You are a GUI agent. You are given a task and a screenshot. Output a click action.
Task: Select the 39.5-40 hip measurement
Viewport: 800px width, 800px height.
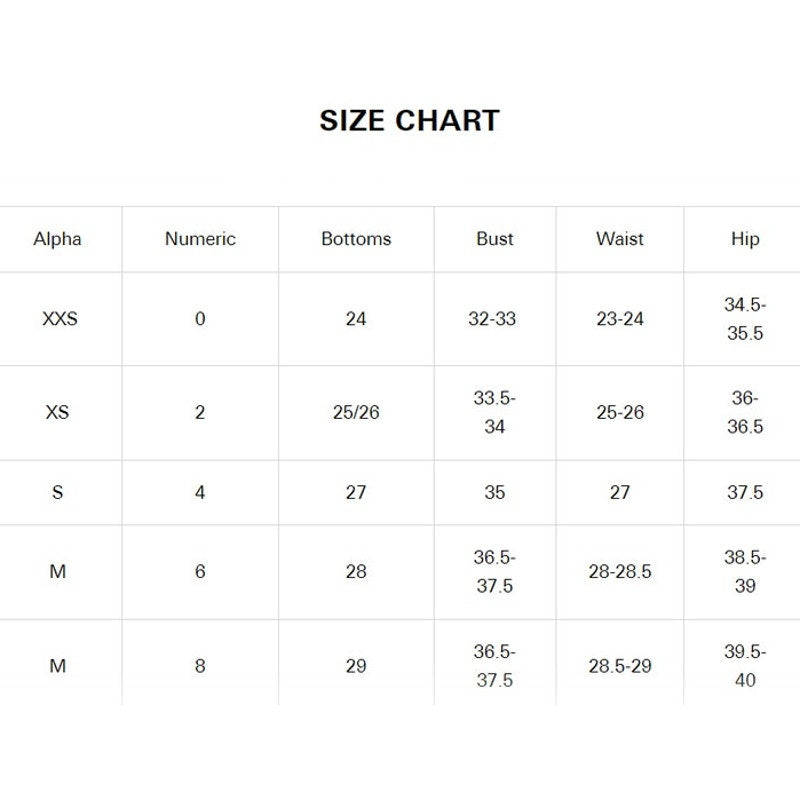(x=745, y=666)
